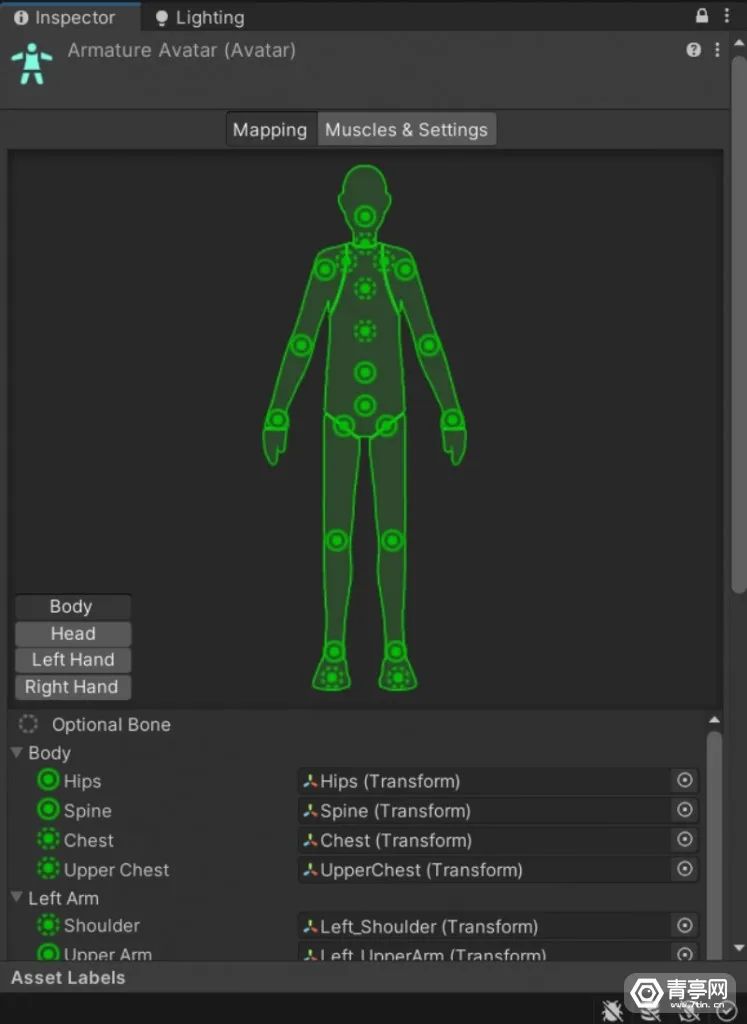Image resolution: width=747 pixels, height=1024 pixels.
Task: Click the Upper Chest optional bone icon
Action: click(48, 868)
